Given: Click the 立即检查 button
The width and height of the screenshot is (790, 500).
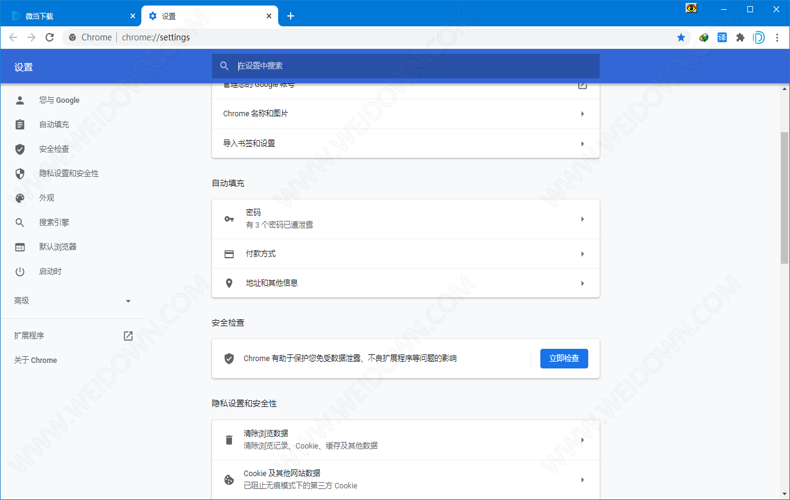Looking at the screenshot, I should click(564, 358).
